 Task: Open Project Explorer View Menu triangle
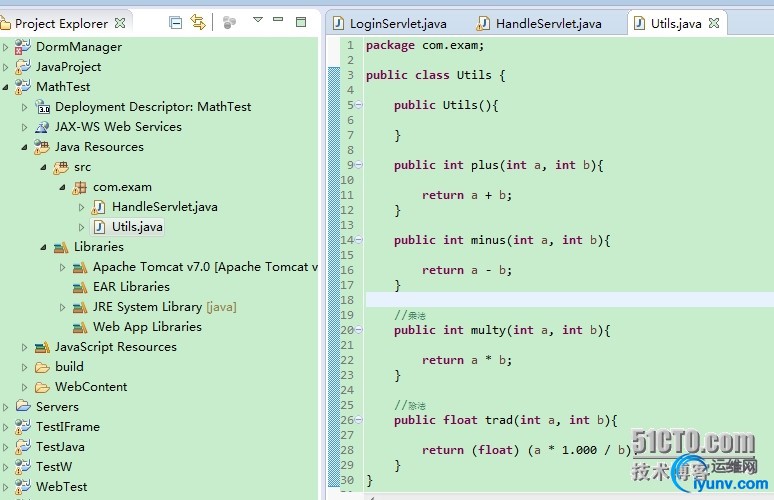[x=258, y=20]
